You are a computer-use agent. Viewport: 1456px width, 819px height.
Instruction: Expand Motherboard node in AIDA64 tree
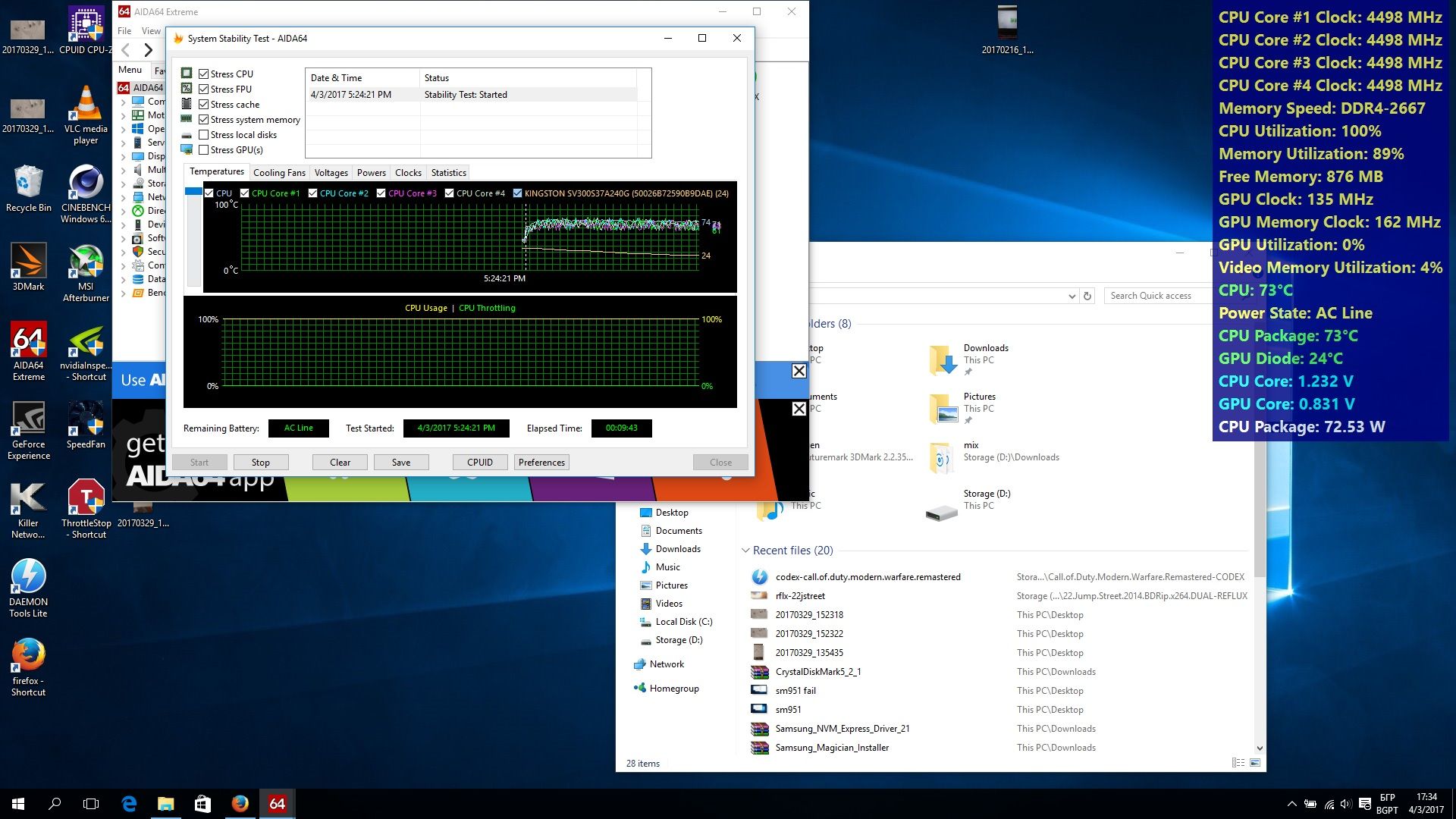click(x=124, y=115)
